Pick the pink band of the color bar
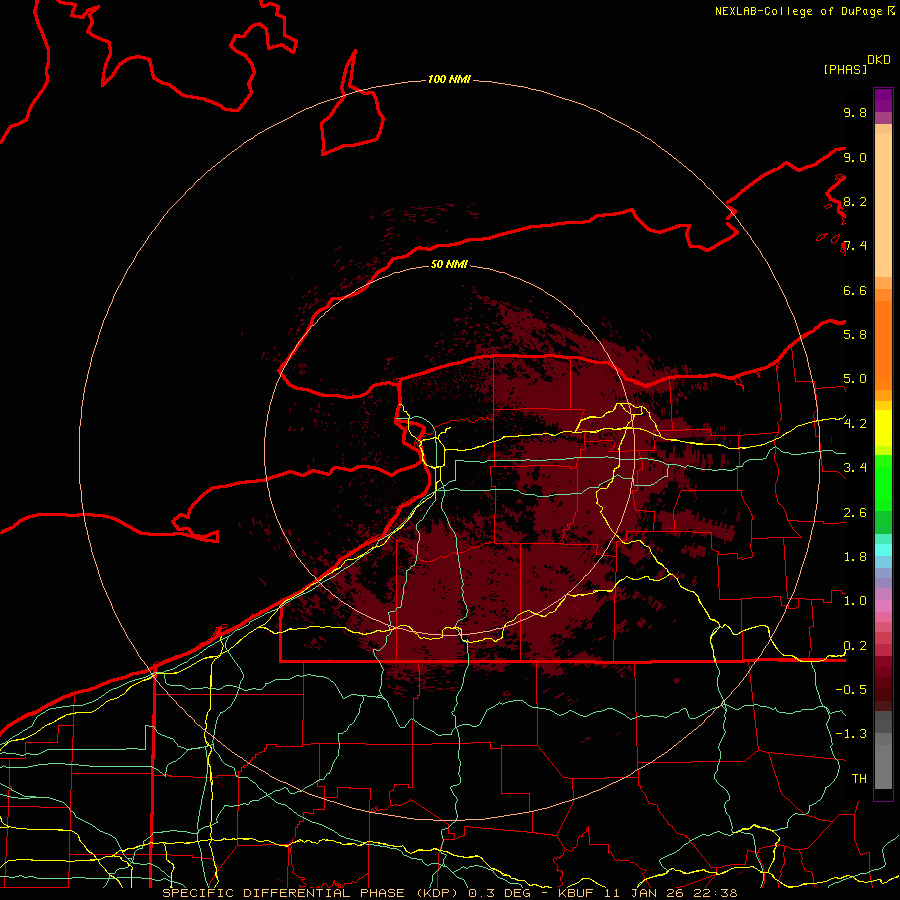 [x=883, y=606]
